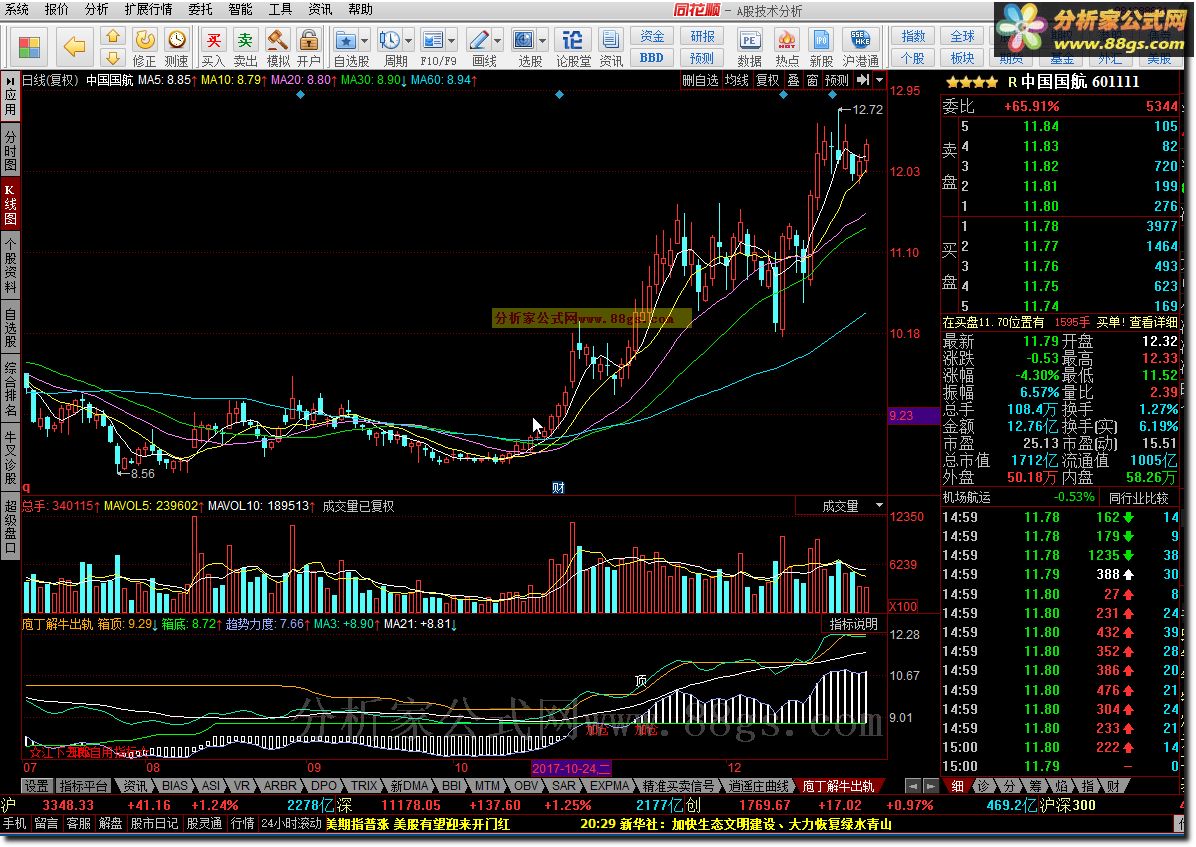The image size is (1196, 847).
Task: Click the 资金 button
Action: [x=651, y=37]
